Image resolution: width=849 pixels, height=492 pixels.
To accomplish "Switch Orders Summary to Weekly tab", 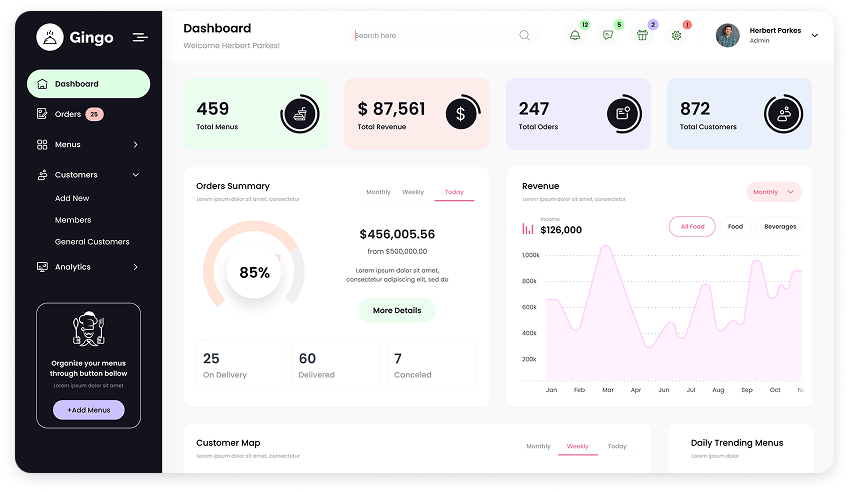I will tap(413, 192).
